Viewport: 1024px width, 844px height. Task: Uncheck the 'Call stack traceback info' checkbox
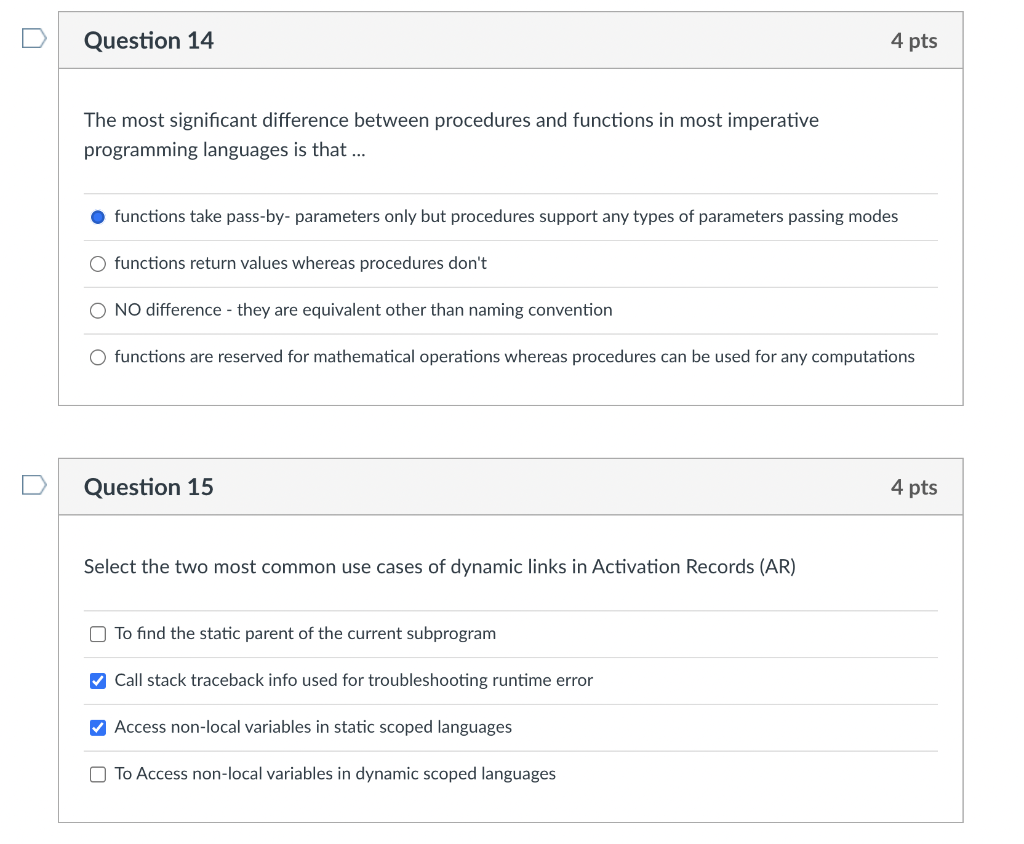98,681
